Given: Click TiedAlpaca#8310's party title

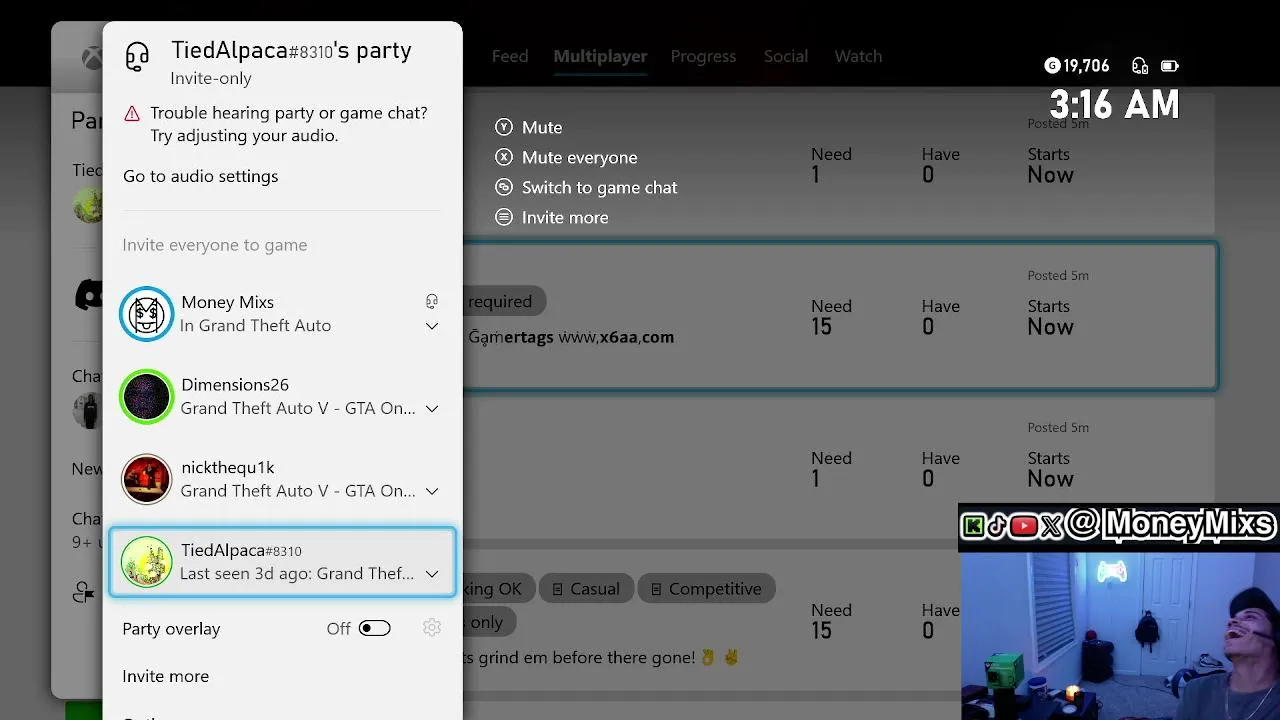Looking at the screenshot, I should (x=291, y=50).
